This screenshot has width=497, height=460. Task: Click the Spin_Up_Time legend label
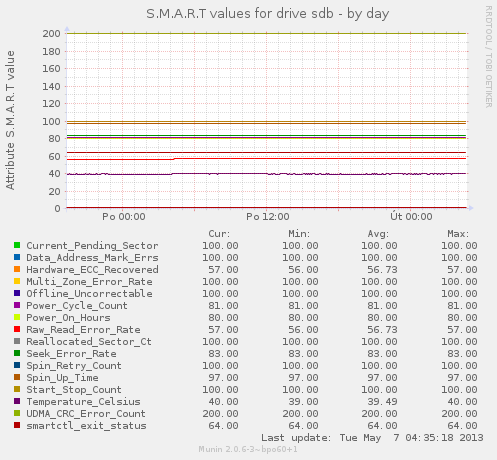tap(62, 378)
